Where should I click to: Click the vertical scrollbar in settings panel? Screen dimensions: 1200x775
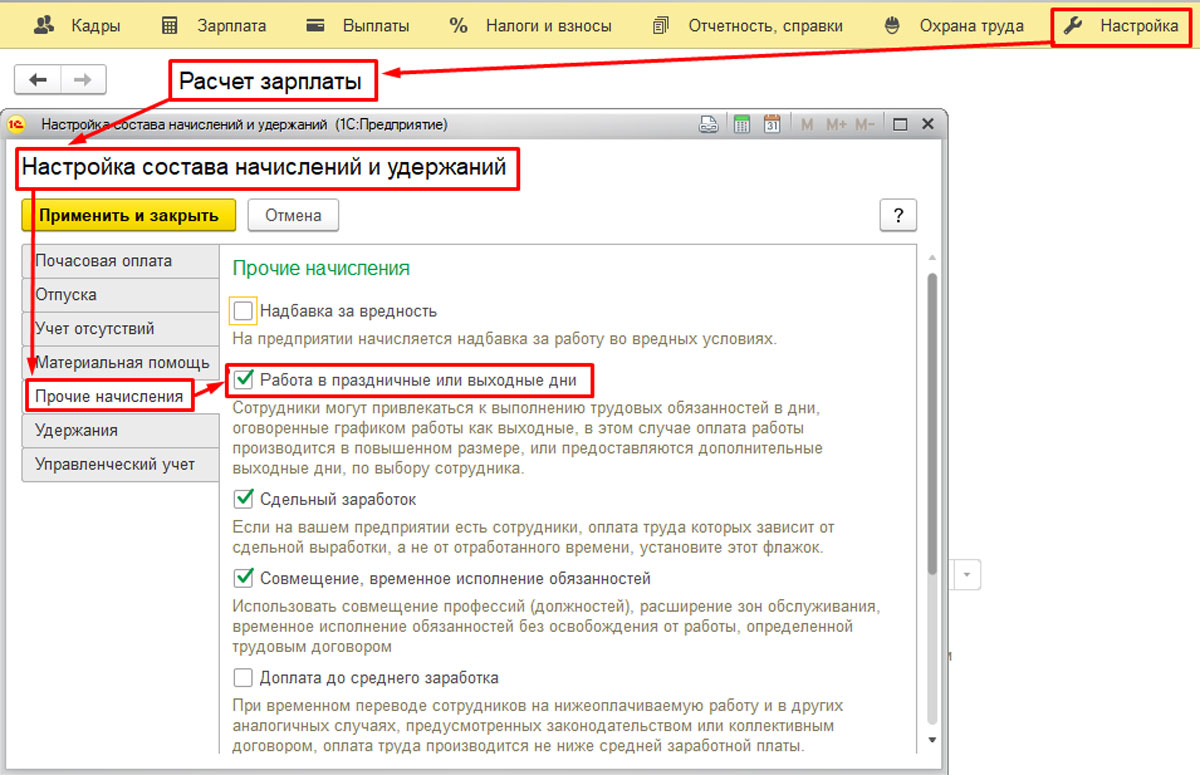tap(932, 420)
